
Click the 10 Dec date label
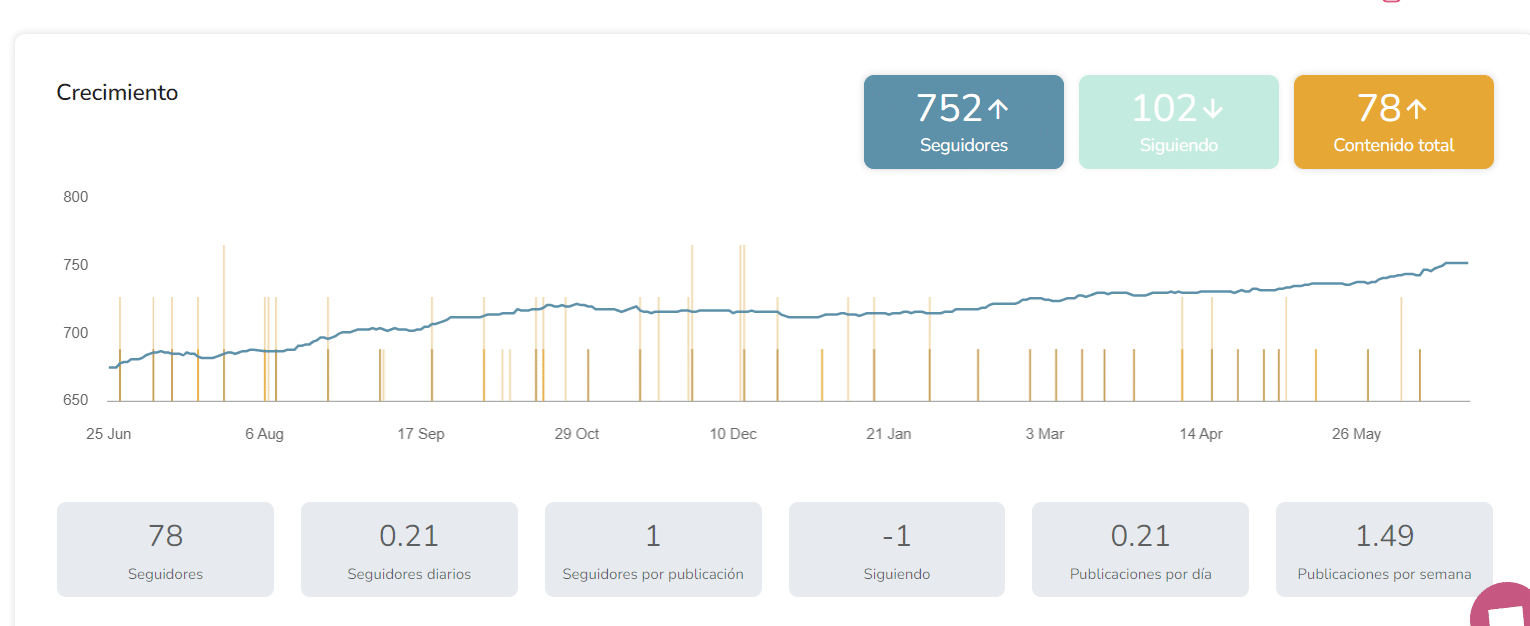pyautogui.click(x=733, y=434)
